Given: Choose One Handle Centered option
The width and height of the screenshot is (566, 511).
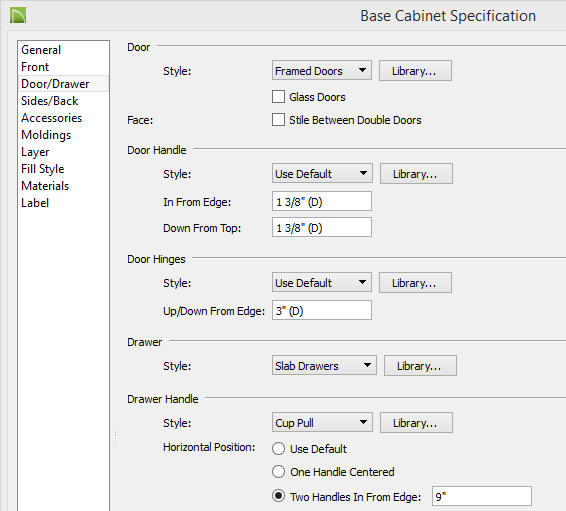Looking at the screenshot, I should 278,472.
